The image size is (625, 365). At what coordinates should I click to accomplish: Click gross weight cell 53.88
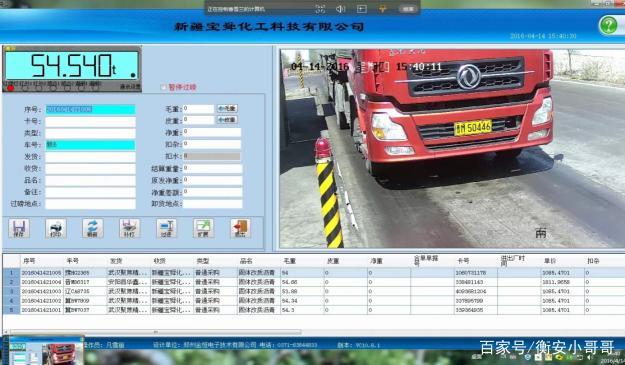tap(302, 291)
